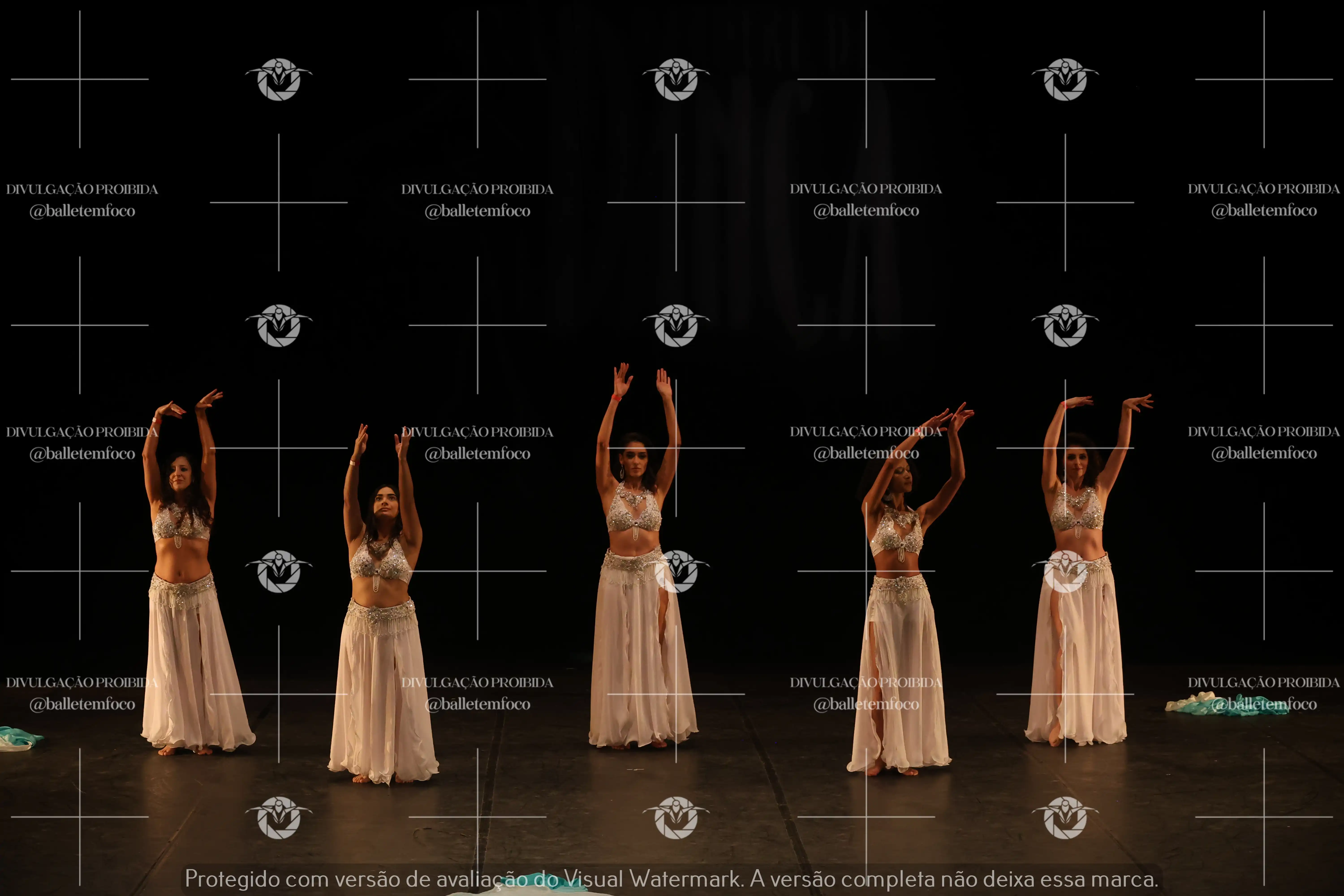This screenshot has height=896, width=1344.
Task: Click the center dancer's raised left-side hand with red bracelet
Action: tap(621, 380)
